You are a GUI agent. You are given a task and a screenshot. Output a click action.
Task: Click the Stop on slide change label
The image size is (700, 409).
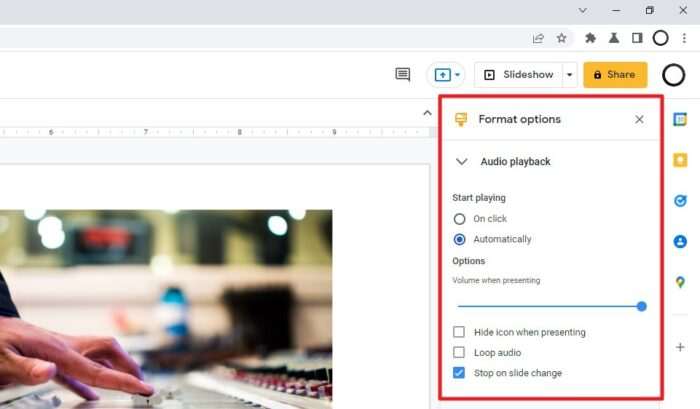pyautogui.click(x=518, y=373)
